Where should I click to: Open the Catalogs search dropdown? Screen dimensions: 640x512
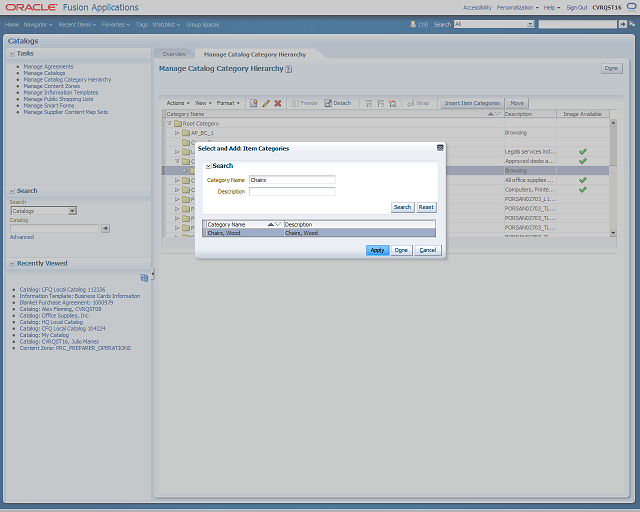[x=72, y=211]
